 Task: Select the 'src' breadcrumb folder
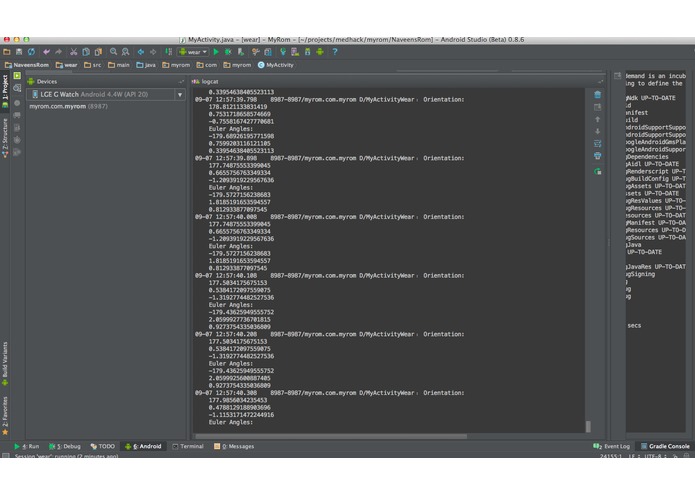click(x=93, y=65)
